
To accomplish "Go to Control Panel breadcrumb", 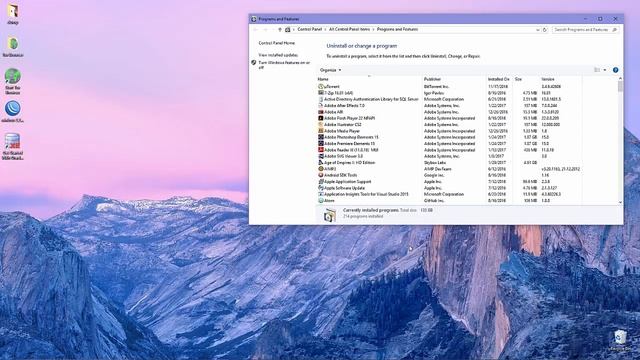I will tap(309, 30).
